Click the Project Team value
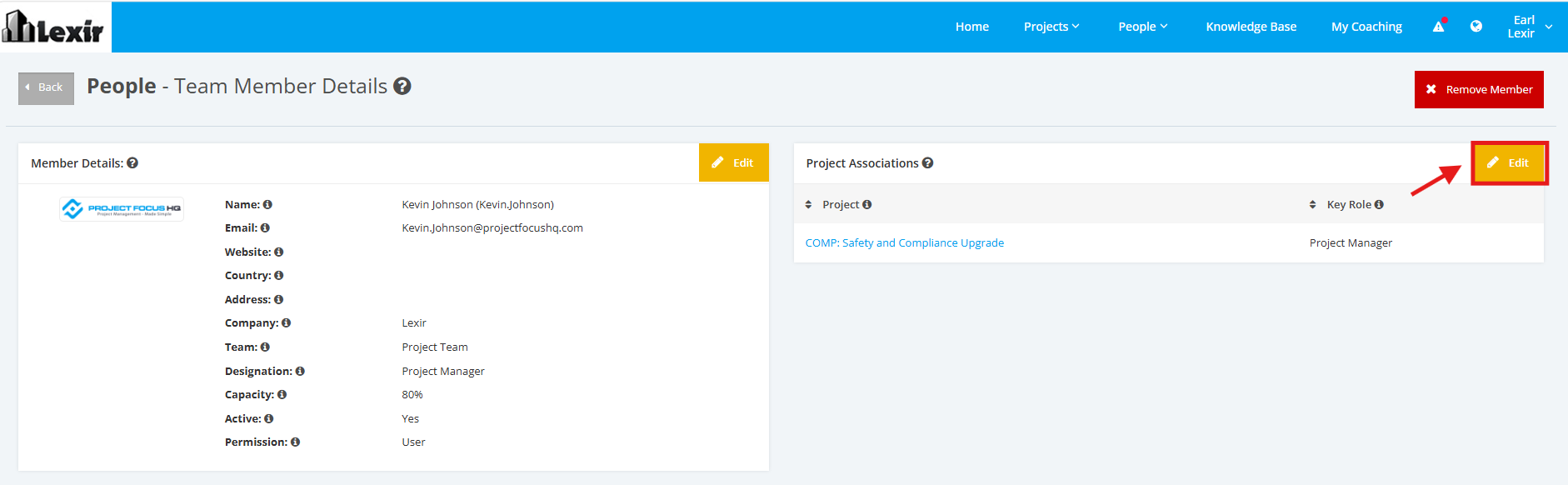Image resolution: width=1568 pixels, height=485 pixels. 435,347
